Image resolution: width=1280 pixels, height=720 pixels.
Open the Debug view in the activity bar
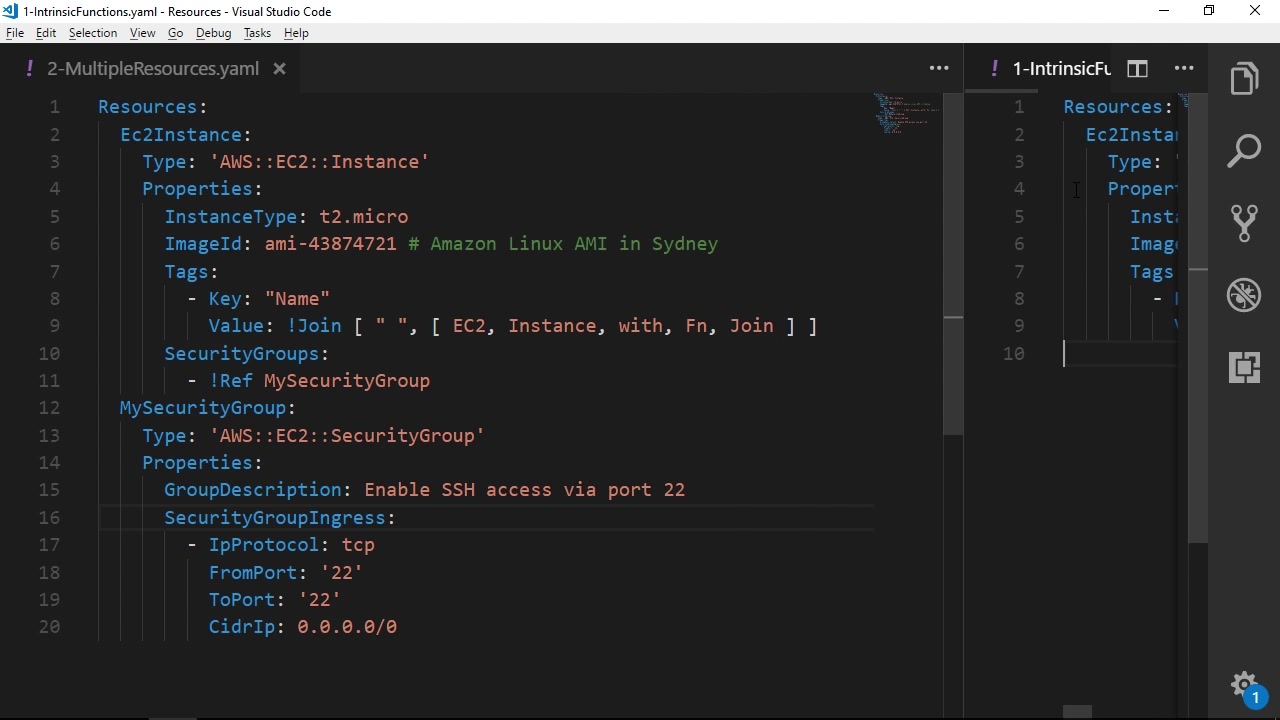[x=1244, y=295]
